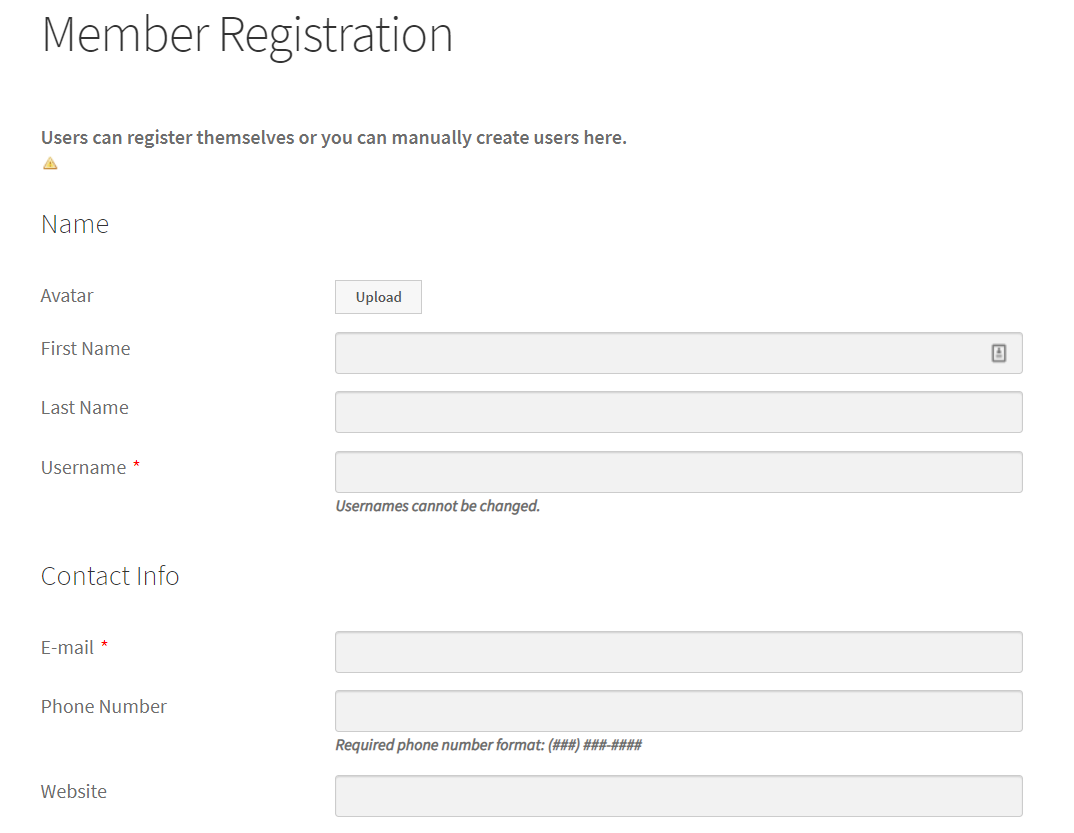
Task: Click the Avatar field label
Action: [67, 296]
